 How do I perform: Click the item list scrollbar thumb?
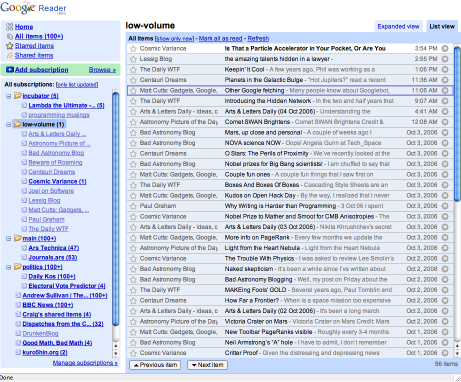[x=457, y=123]
